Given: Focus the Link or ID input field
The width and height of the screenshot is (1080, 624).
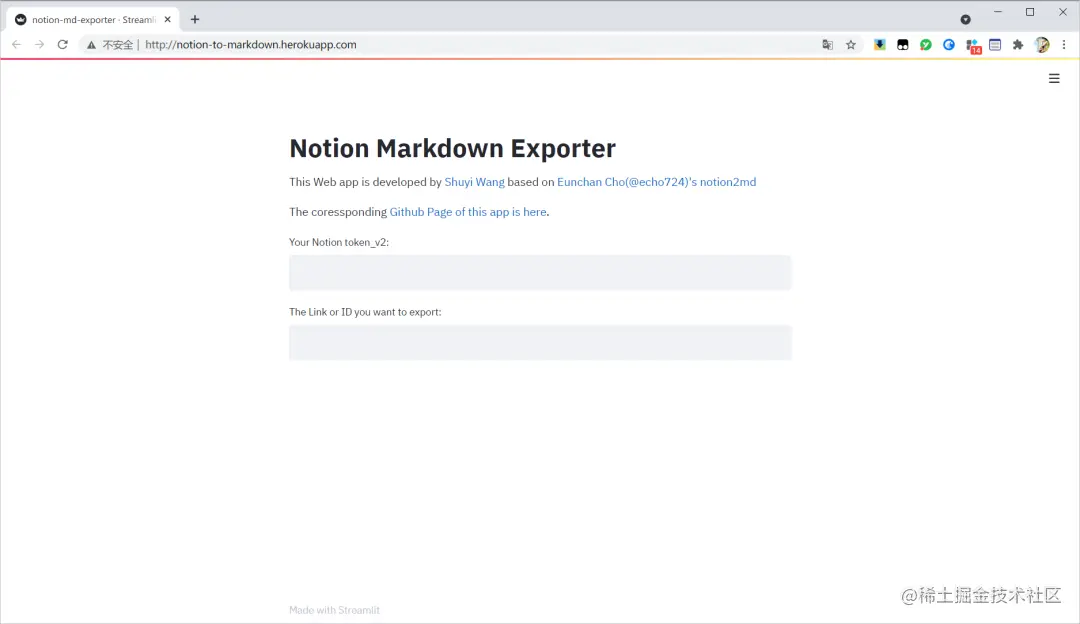Looking at the screenshot, I should (540, 342).
